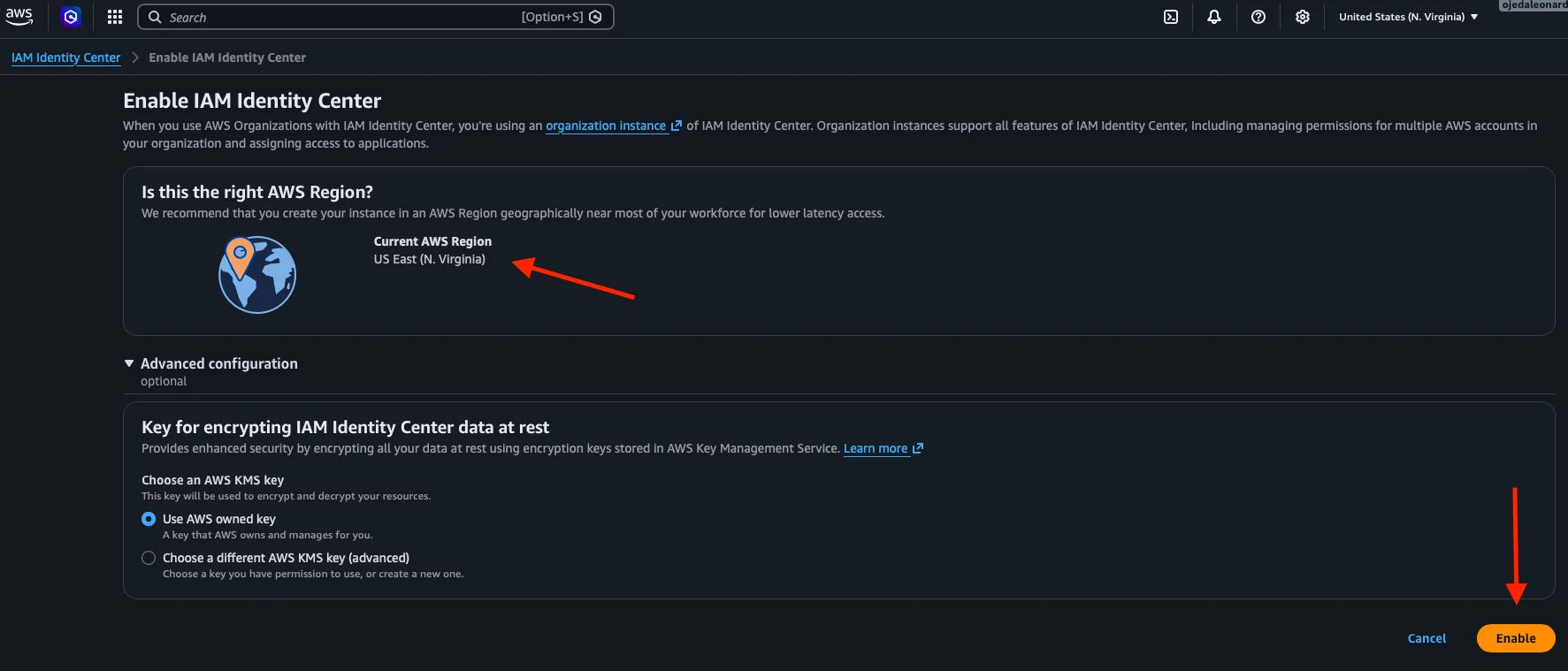Image resolution: width=1568 pixels, height=671 pixels.
Task: Open notifications bell icon
Action: pos(1214,17)
